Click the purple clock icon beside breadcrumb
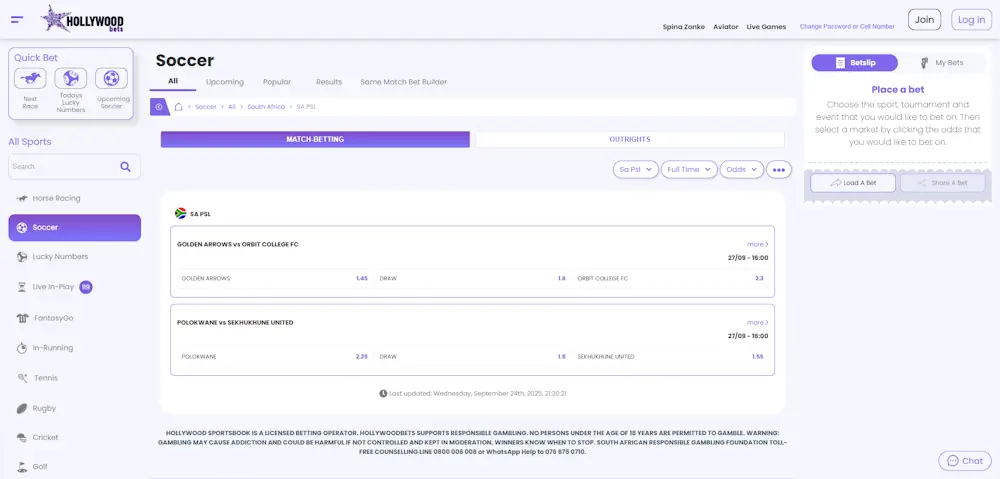Screen dimensions: 1000x479 pos(159,106)
